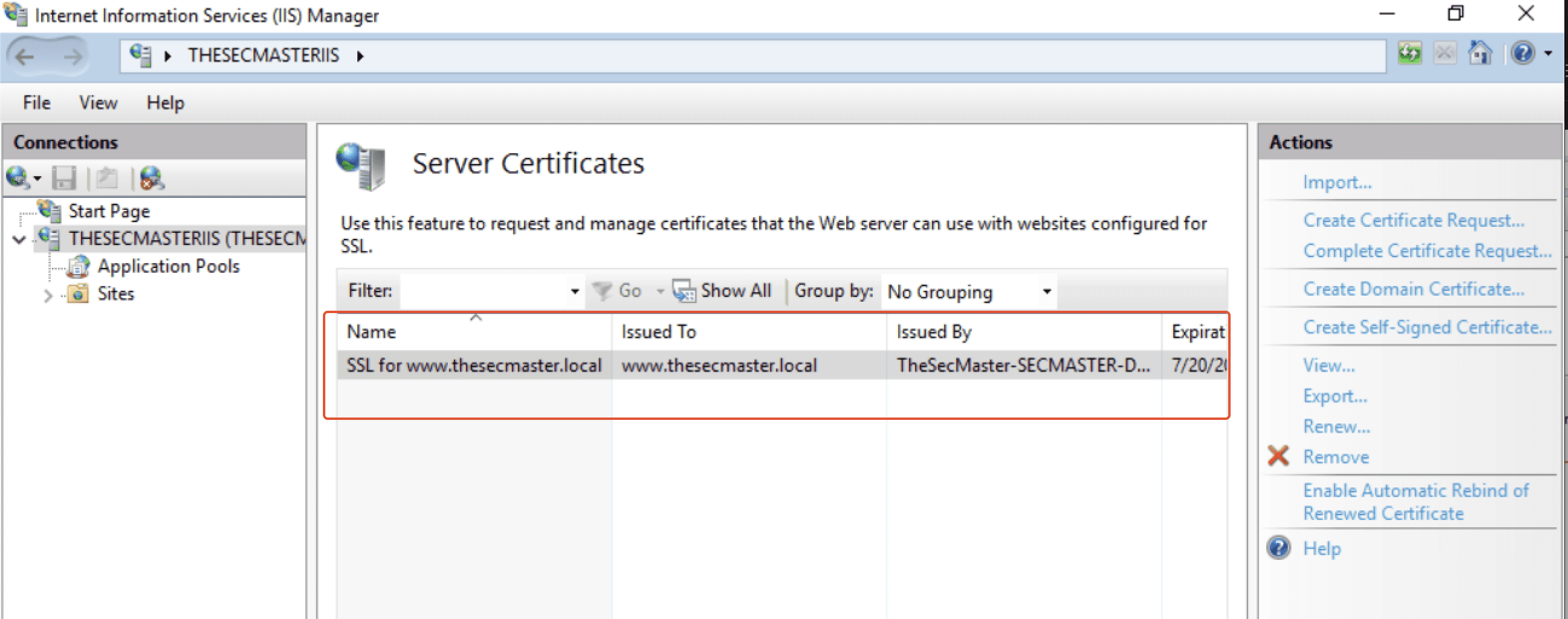Click the Back navigation arrow
The width and height of the screenshot is (1568, 619).
coord(25,57)
